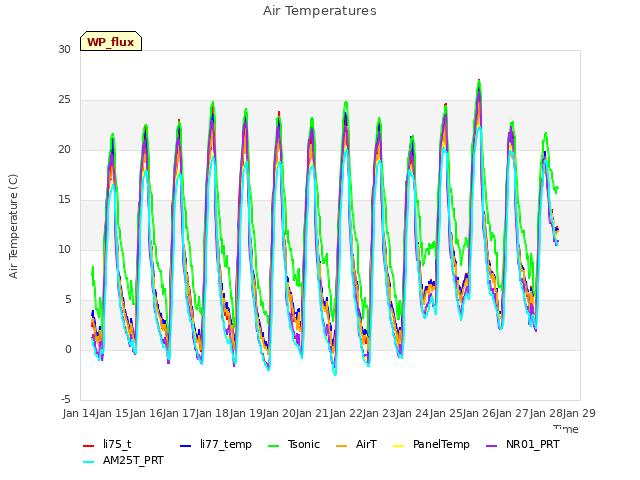Click the 10 y-axis tick label
Screen dimensions: 640x480
coord(64,249)
